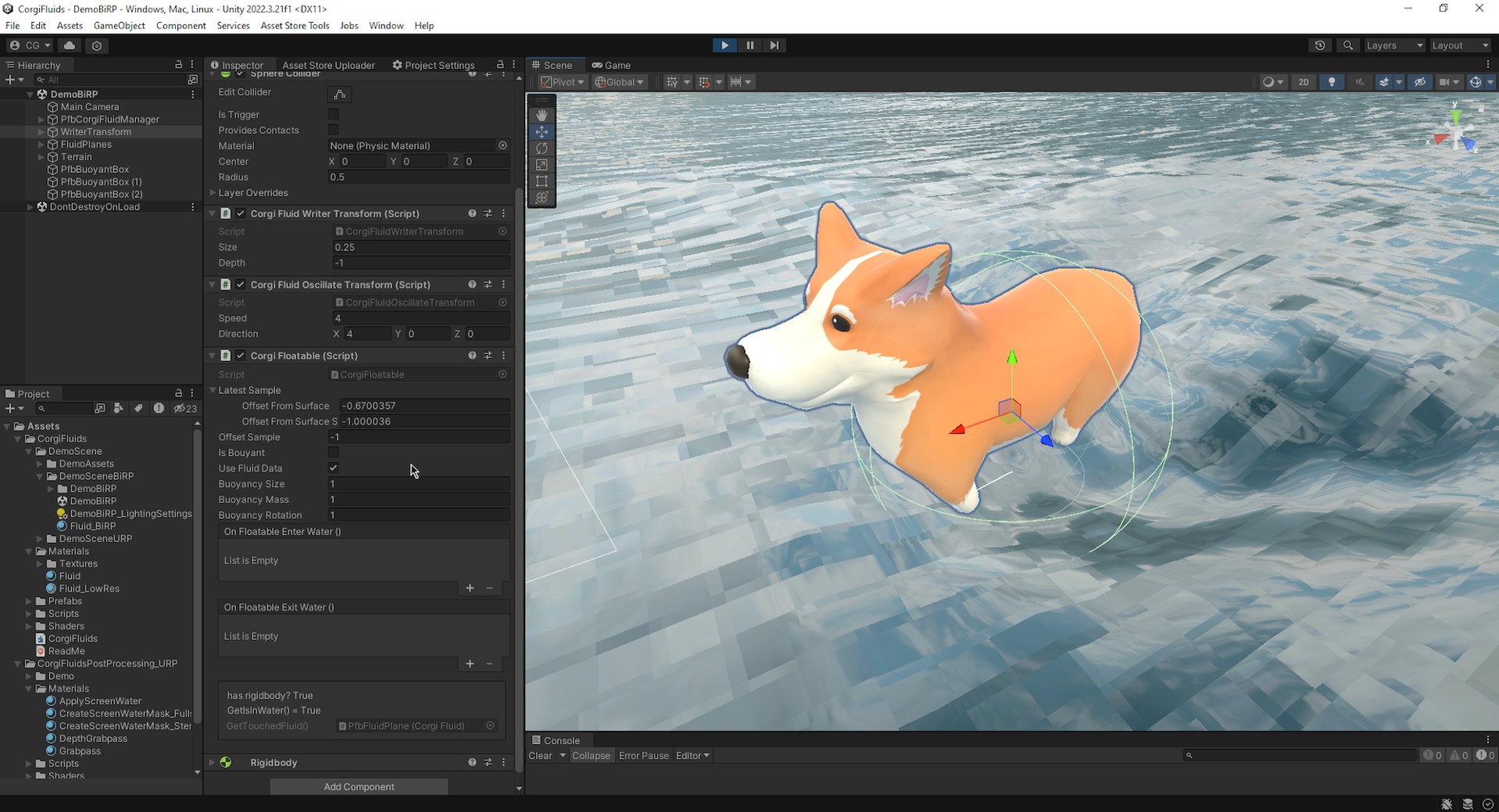Open Corgi Fluid Oscillate Transform options menu
This screenshot has height=812, width=1499.
click(503, 284)
